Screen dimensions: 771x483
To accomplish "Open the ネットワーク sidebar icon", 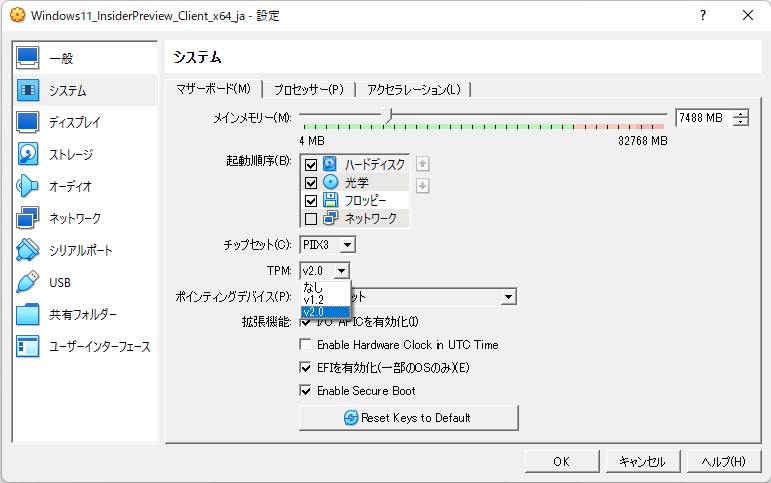I will pos(28,218).
